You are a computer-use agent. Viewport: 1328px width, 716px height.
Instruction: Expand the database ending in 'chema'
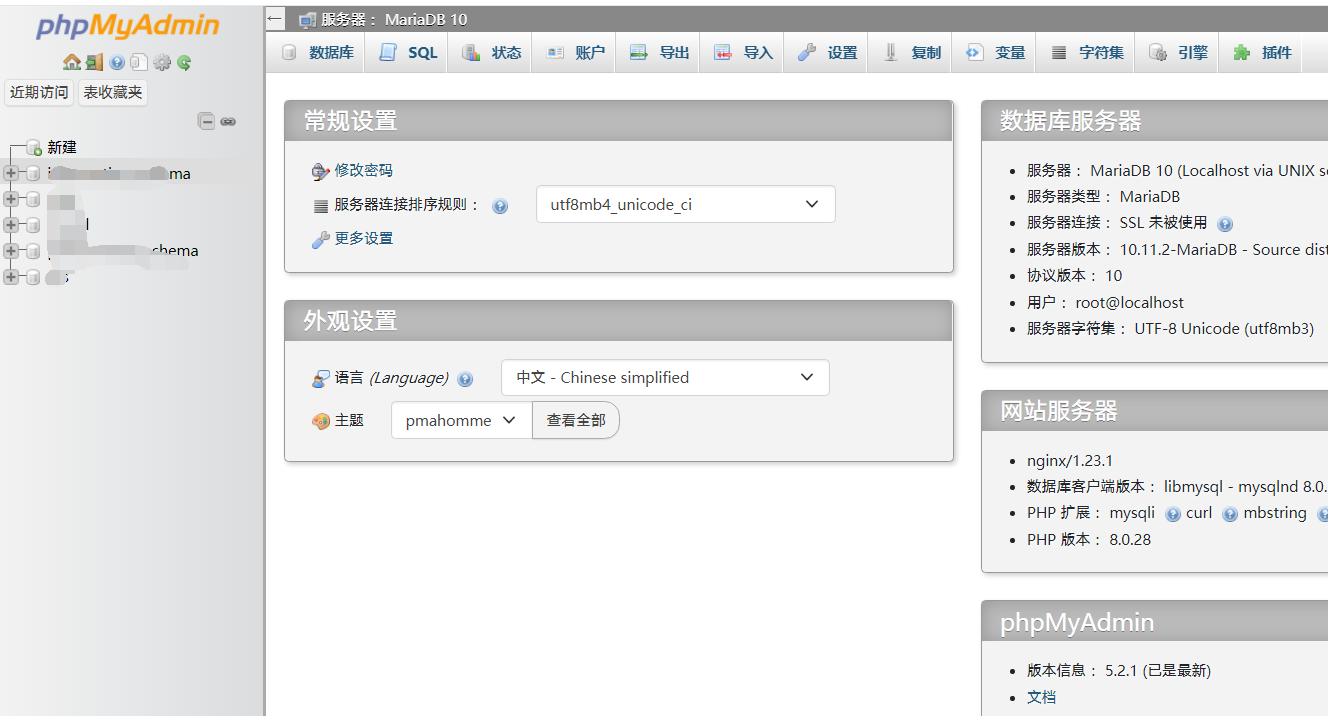(x=11, y=250)
